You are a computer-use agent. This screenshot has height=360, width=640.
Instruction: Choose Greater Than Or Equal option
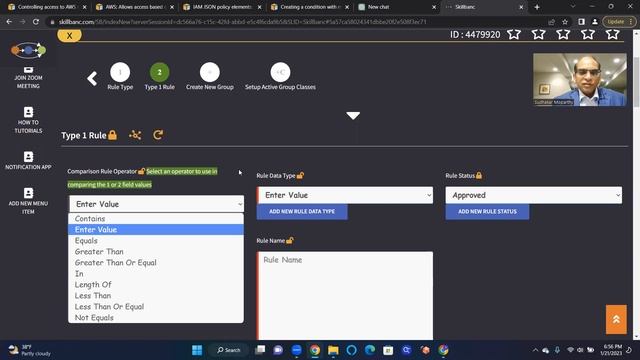point(156,263)
